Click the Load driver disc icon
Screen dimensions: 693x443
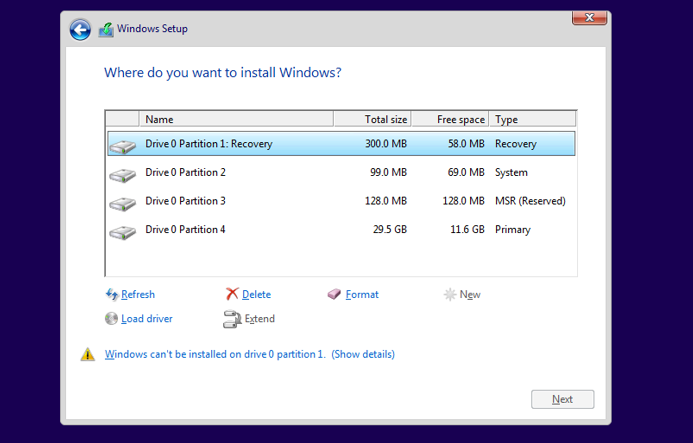click(111, 318)
